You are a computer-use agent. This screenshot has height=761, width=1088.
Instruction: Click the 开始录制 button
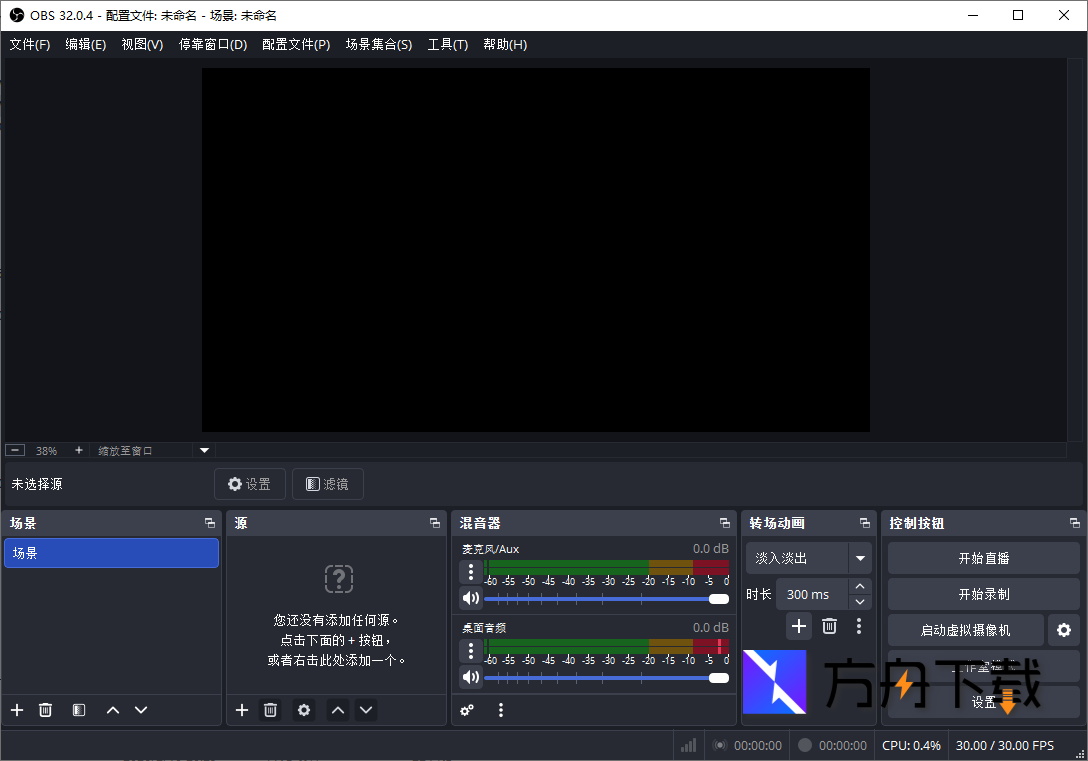pos(983,594)
